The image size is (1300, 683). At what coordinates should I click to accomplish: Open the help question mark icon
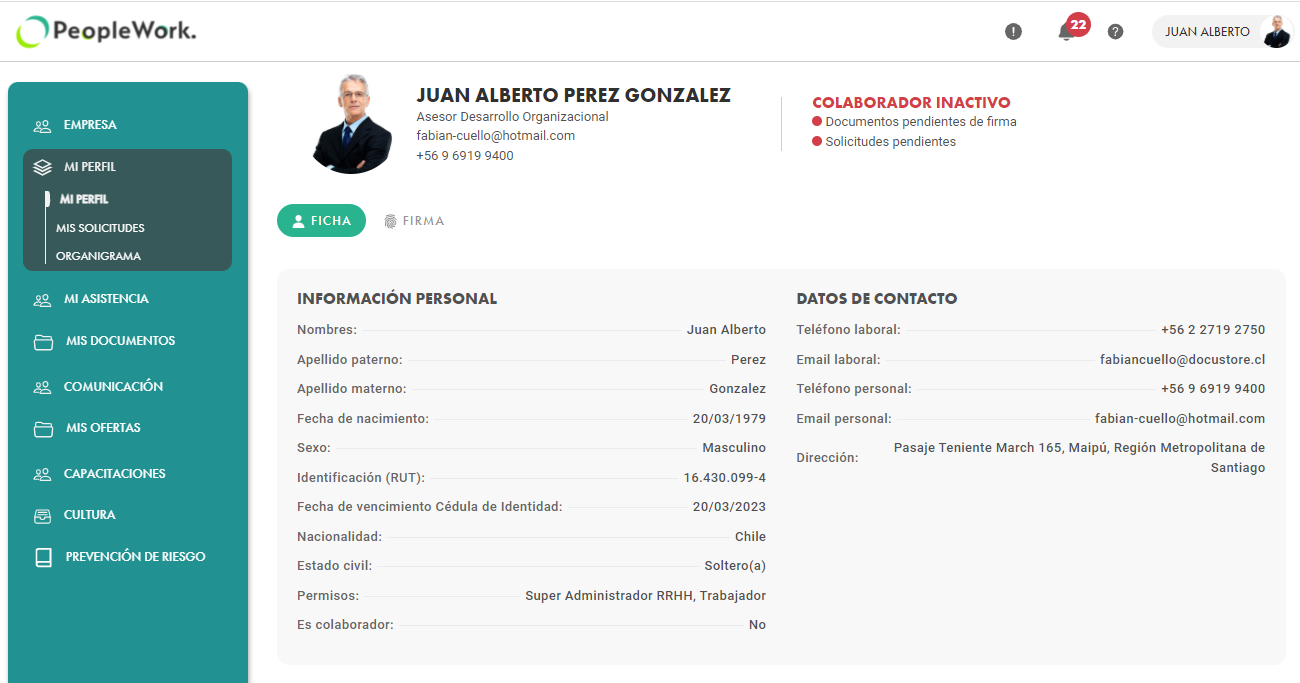tap(1116, 32)
